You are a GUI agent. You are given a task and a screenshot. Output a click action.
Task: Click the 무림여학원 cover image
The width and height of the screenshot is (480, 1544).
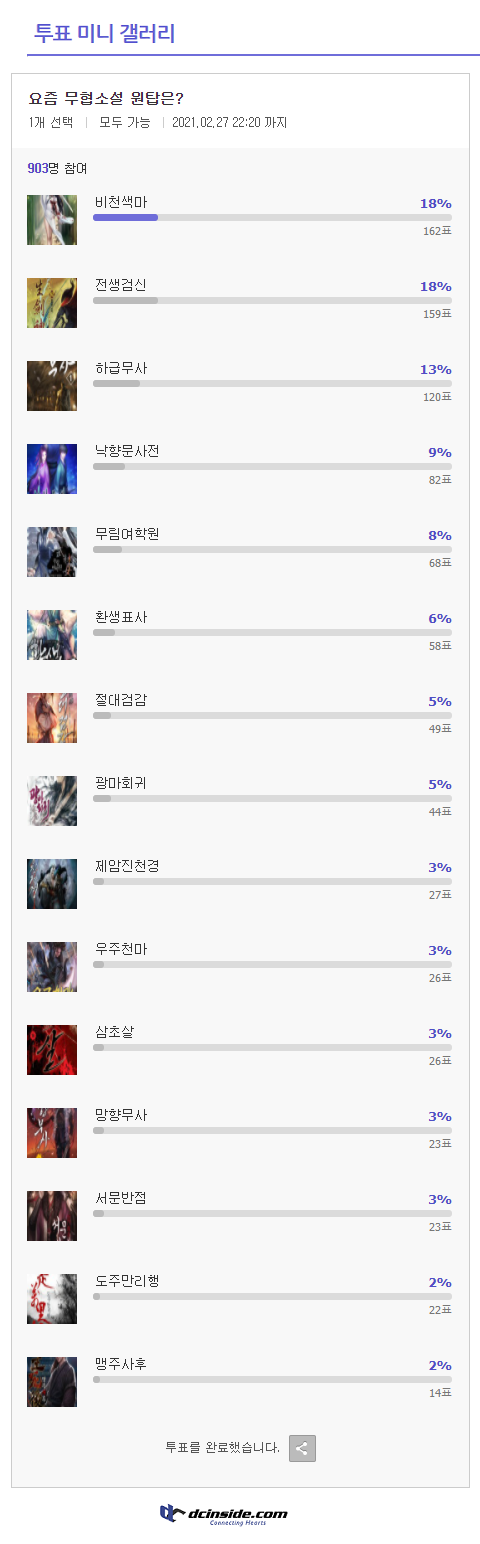click(52, 552)
